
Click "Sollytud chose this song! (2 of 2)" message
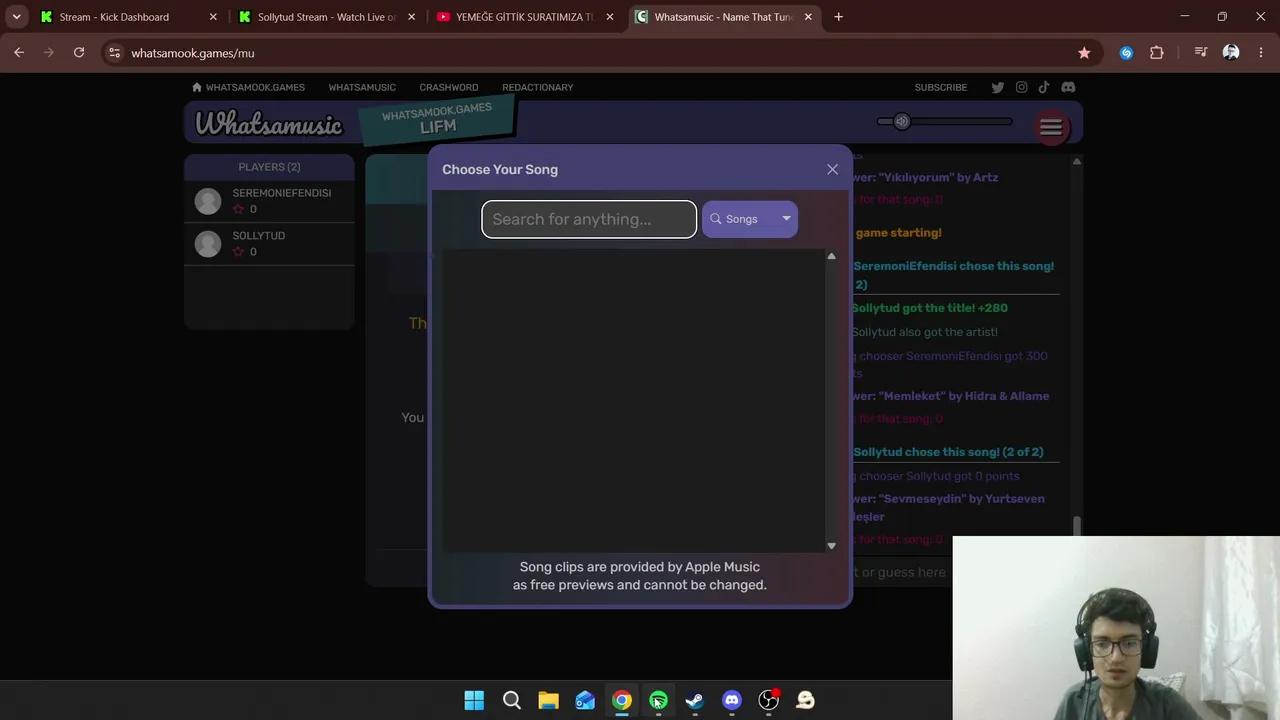pos(948,452)
